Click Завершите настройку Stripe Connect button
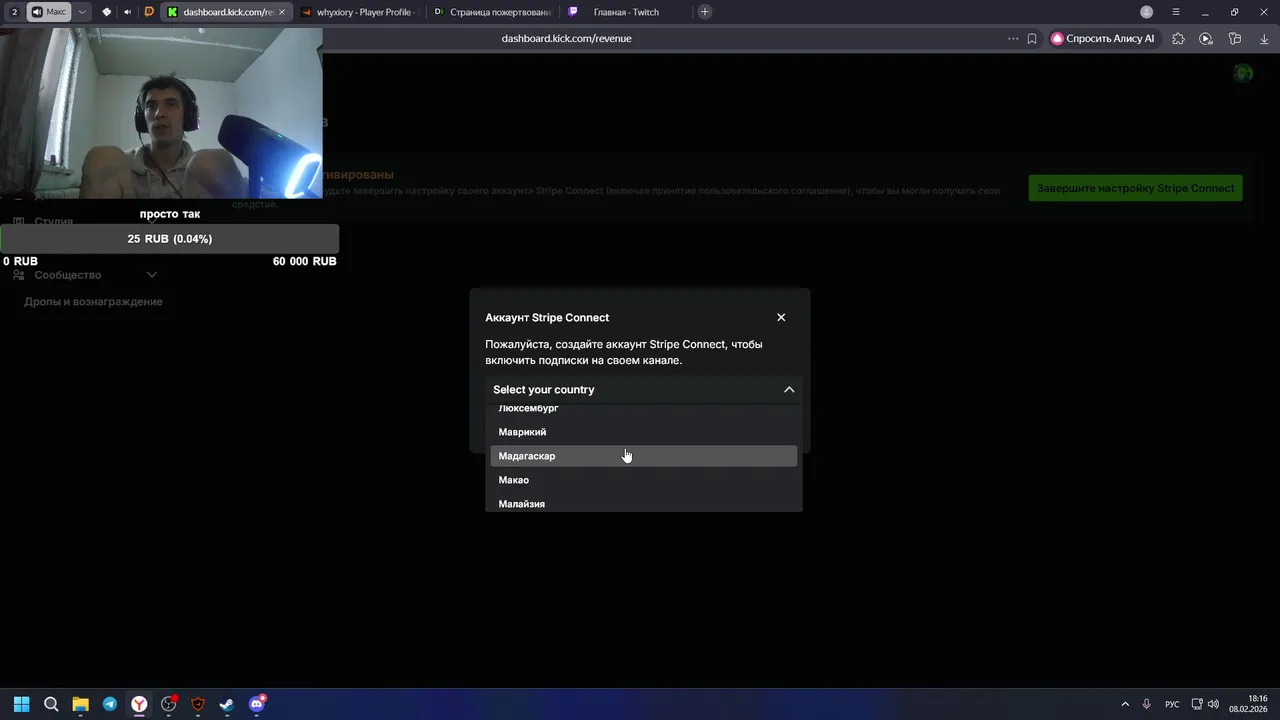 coord(1135,188)
